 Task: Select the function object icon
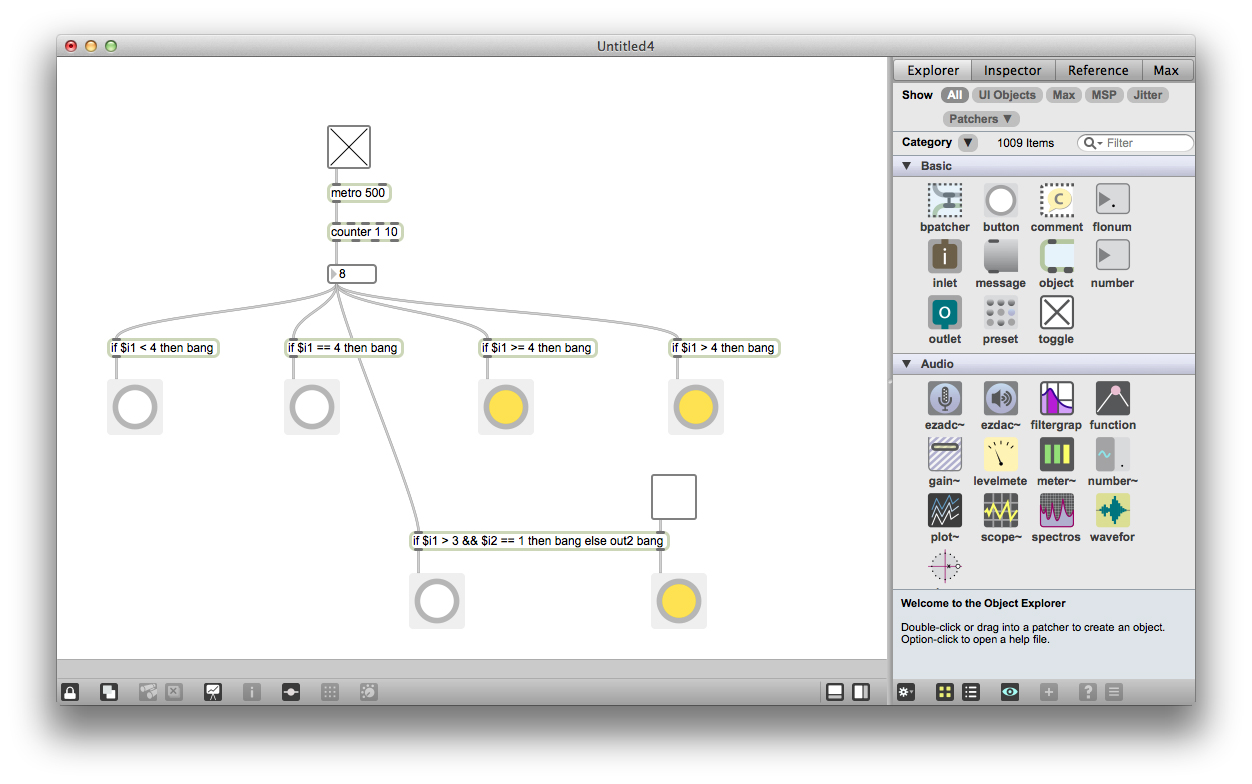click(1113, 398)
